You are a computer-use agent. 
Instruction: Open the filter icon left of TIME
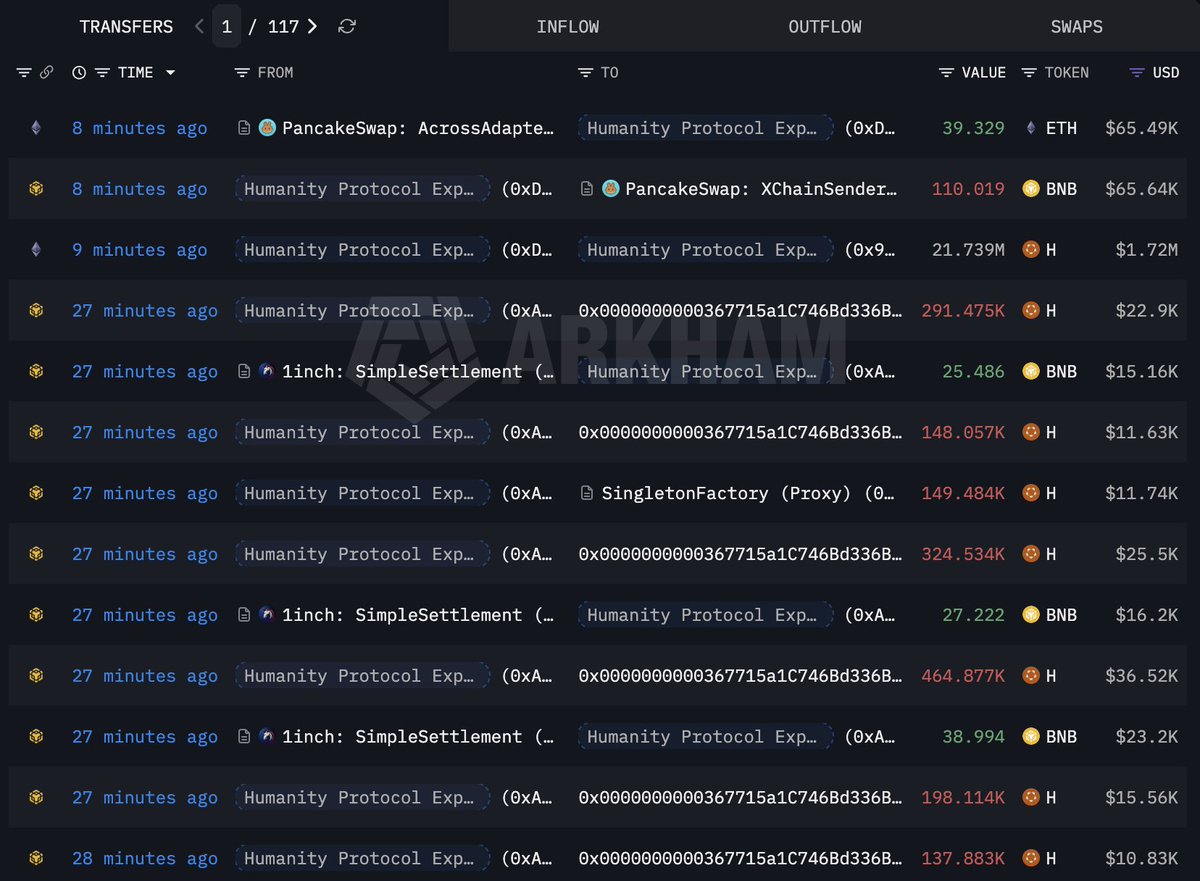(101, 73)
